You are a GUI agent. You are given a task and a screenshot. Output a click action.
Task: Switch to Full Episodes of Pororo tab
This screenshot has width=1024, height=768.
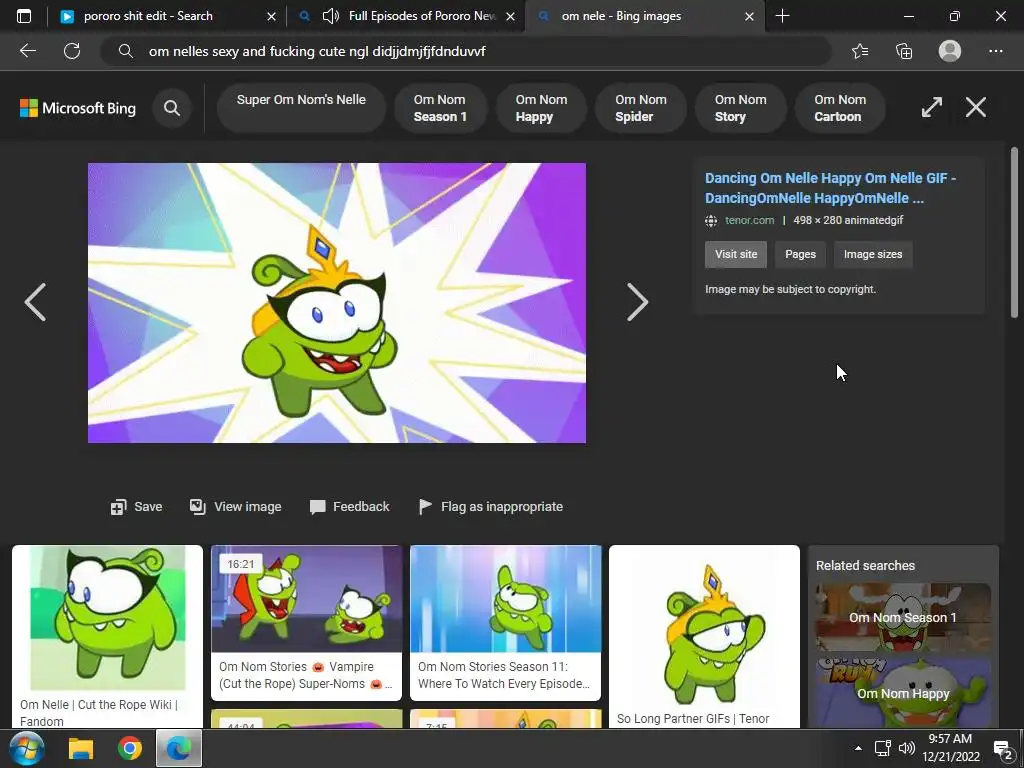(408, 16)
